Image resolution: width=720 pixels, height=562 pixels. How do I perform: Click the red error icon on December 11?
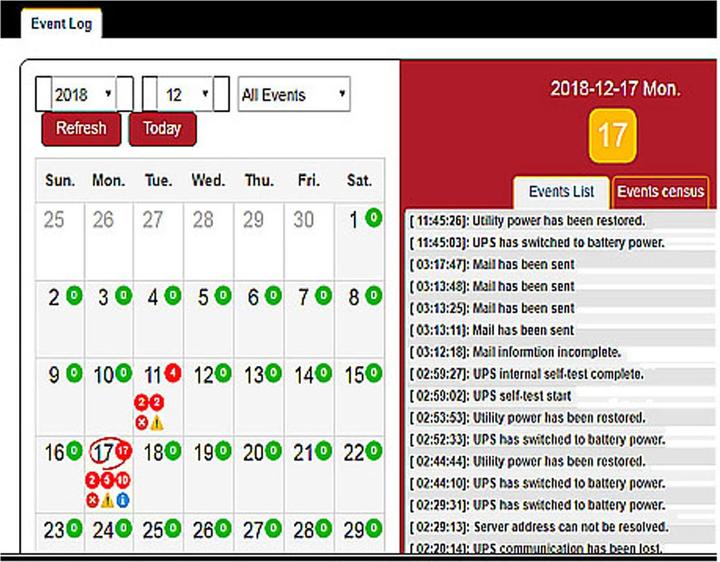[141, 423]
